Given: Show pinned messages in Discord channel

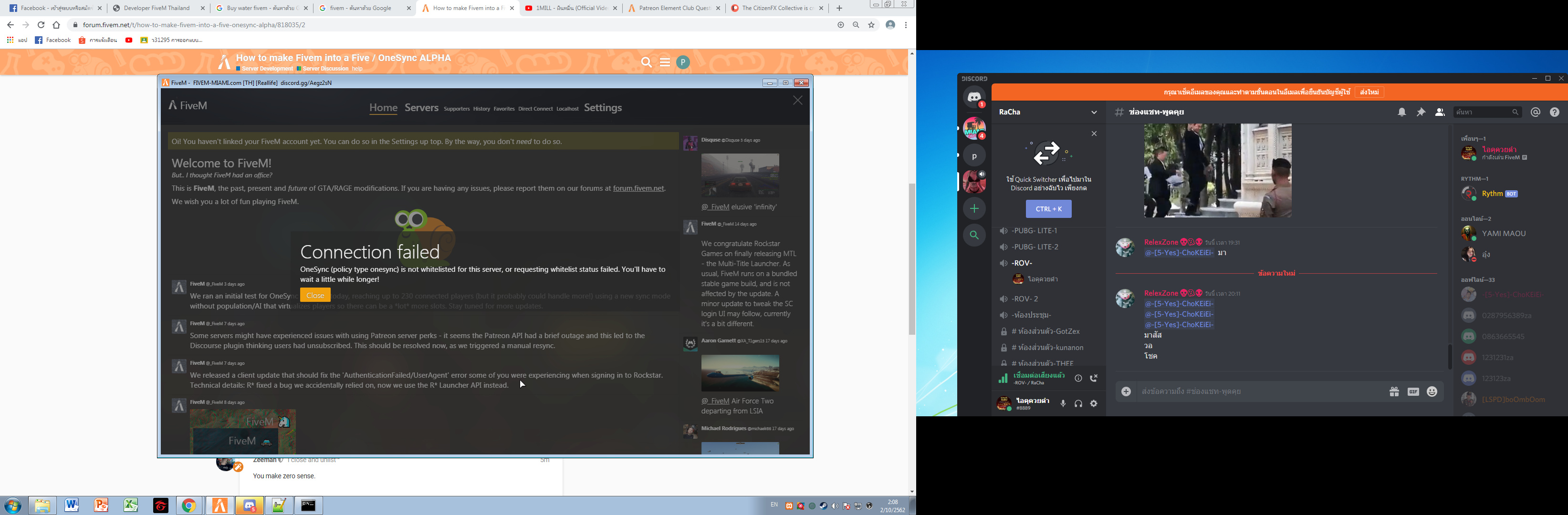Looking at the screenshot, I should (1421, 112).
